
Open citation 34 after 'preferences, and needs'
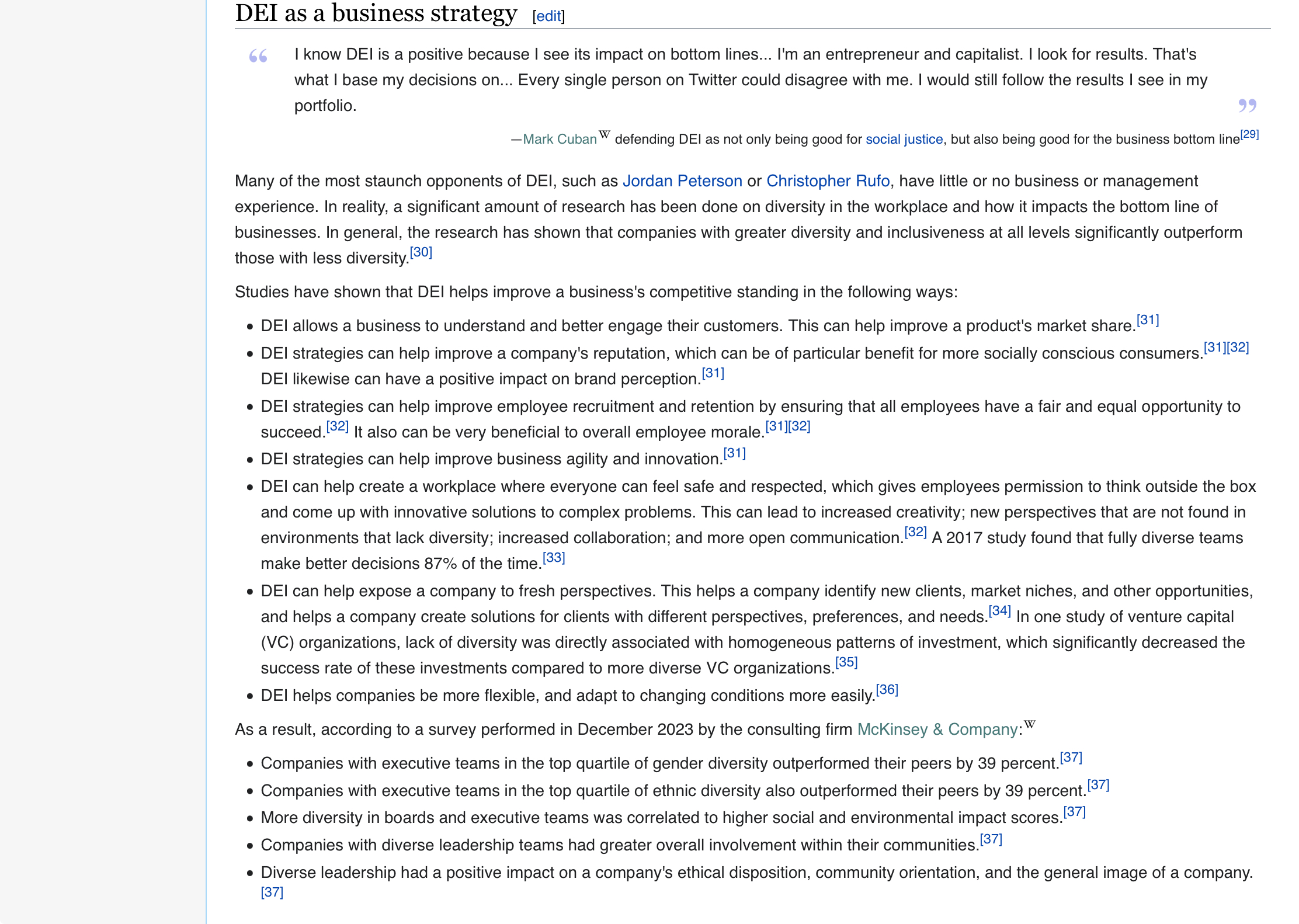coord(1000,611)
